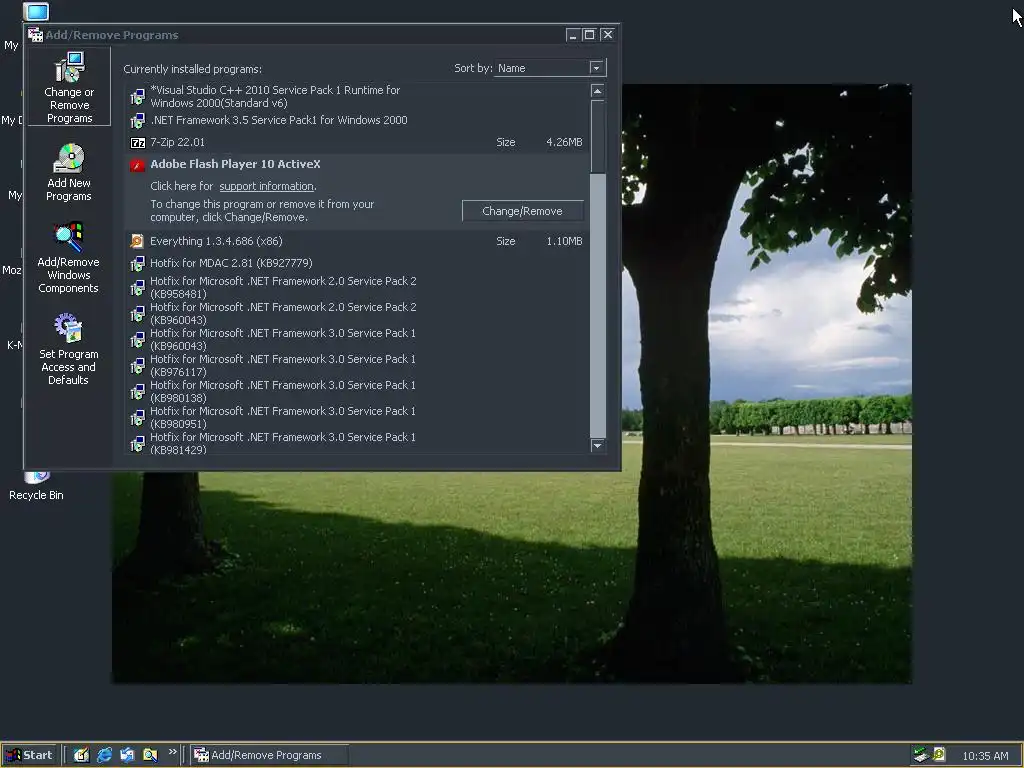Image resolution: width=1024 pixels, height=768 pixels.
Task: Select Change or Remove Programs sidebar icon
Action: tap(69, 87)
